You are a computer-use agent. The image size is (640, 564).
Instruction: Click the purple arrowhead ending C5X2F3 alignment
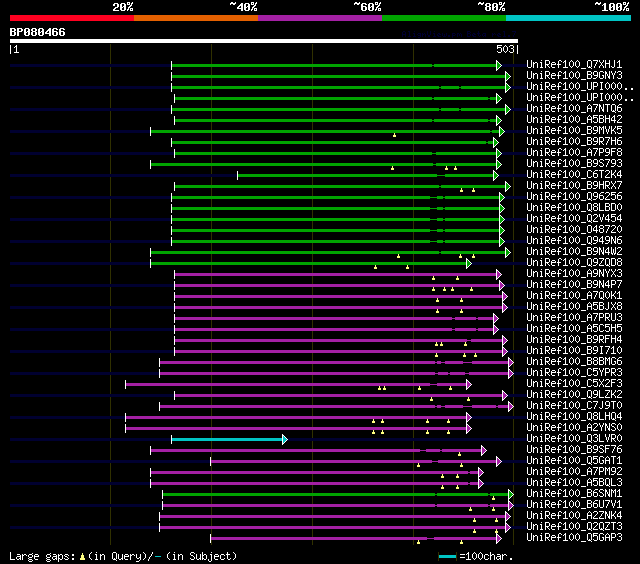(x=469, y=384)
